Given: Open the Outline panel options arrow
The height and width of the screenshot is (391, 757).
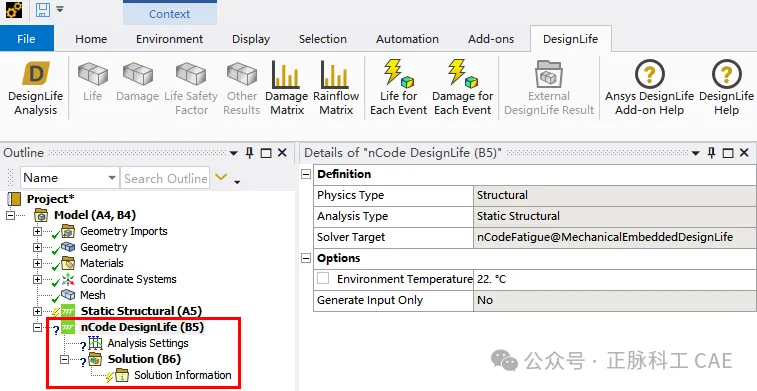Looking at the screenshot, I should pyautogui.click(x=234, y=154).
